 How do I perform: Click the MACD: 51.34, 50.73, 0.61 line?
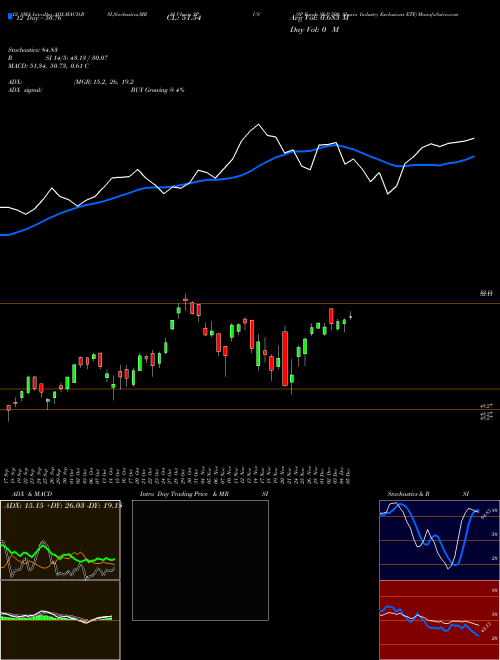[48, 66]
